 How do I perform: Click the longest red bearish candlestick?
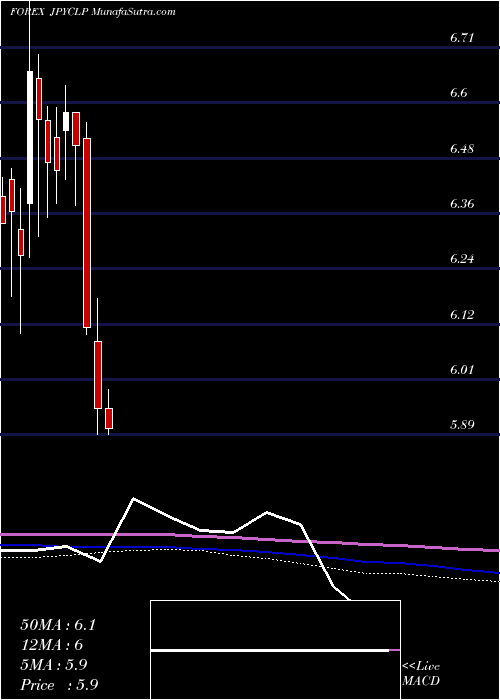click(87, 233)
